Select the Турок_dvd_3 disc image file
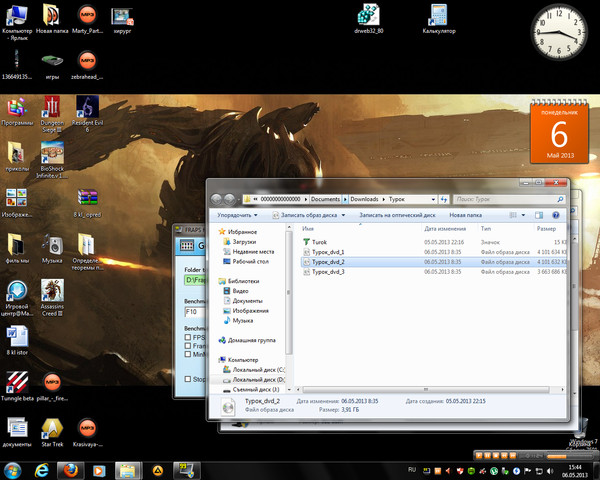The image size is (600, 480). 328,272
